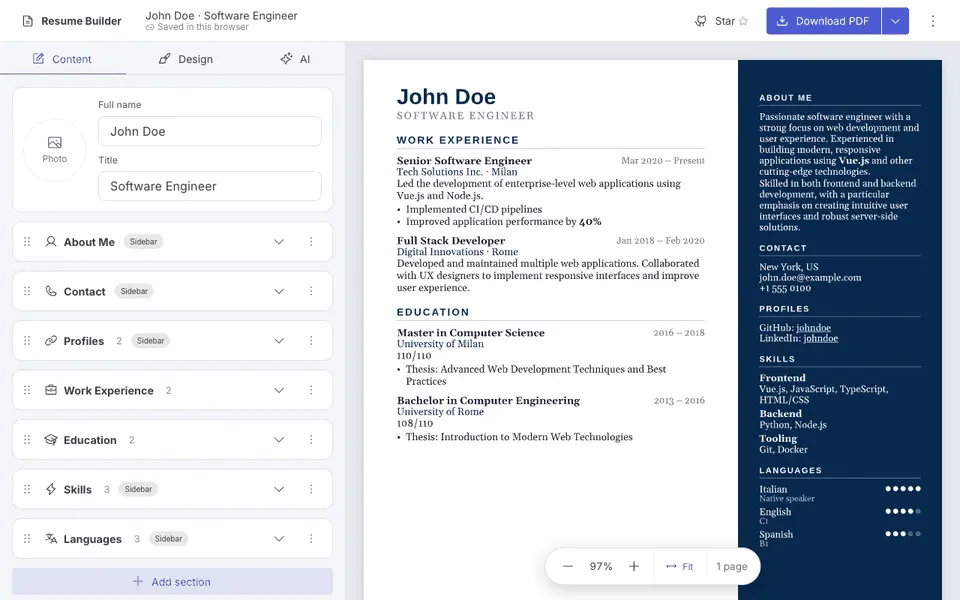
Task: Click the star outline icon
Action: click(x=743, y=21)
